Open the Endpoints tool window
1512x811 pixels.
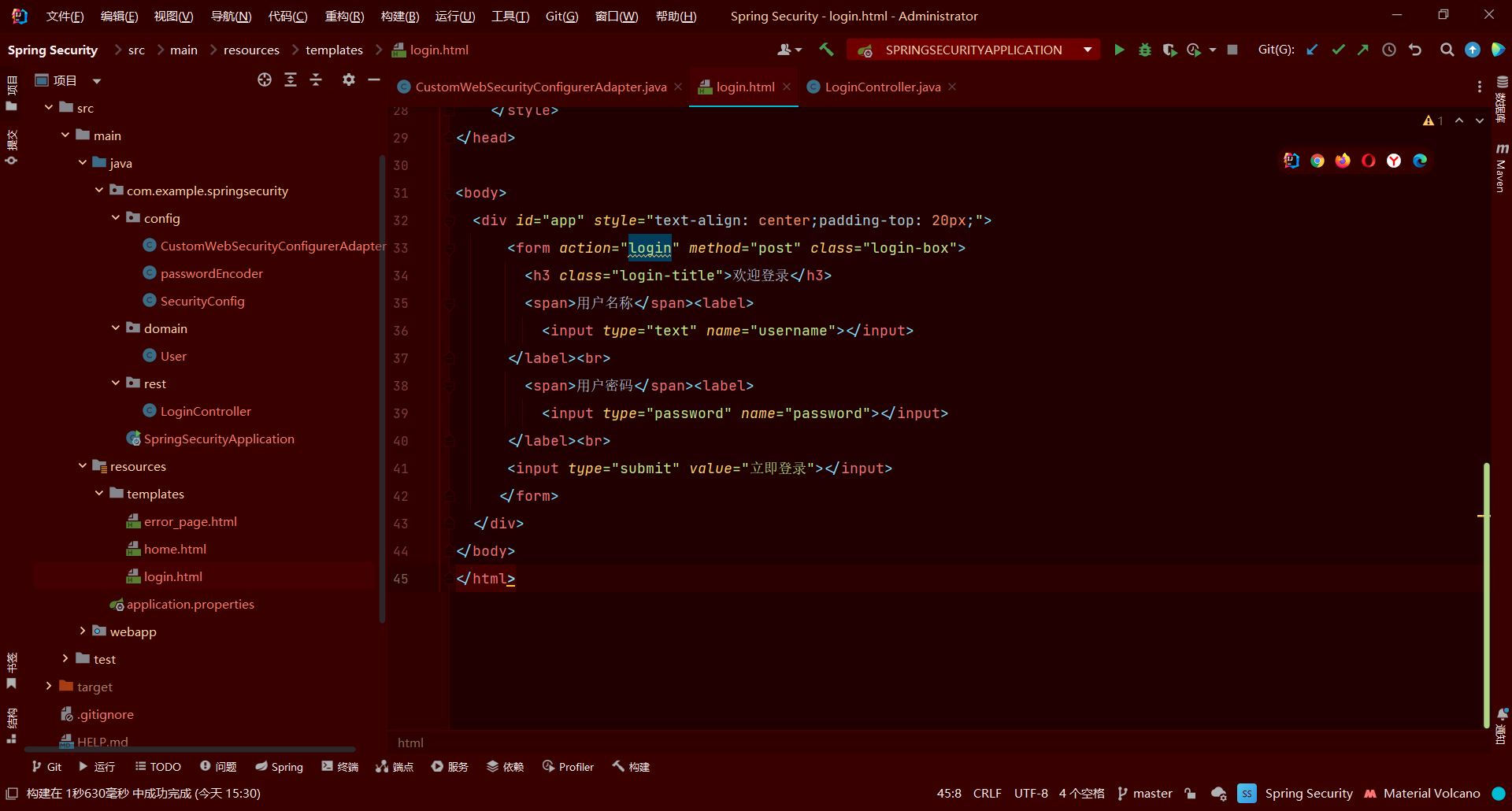(x=394, y=766)
